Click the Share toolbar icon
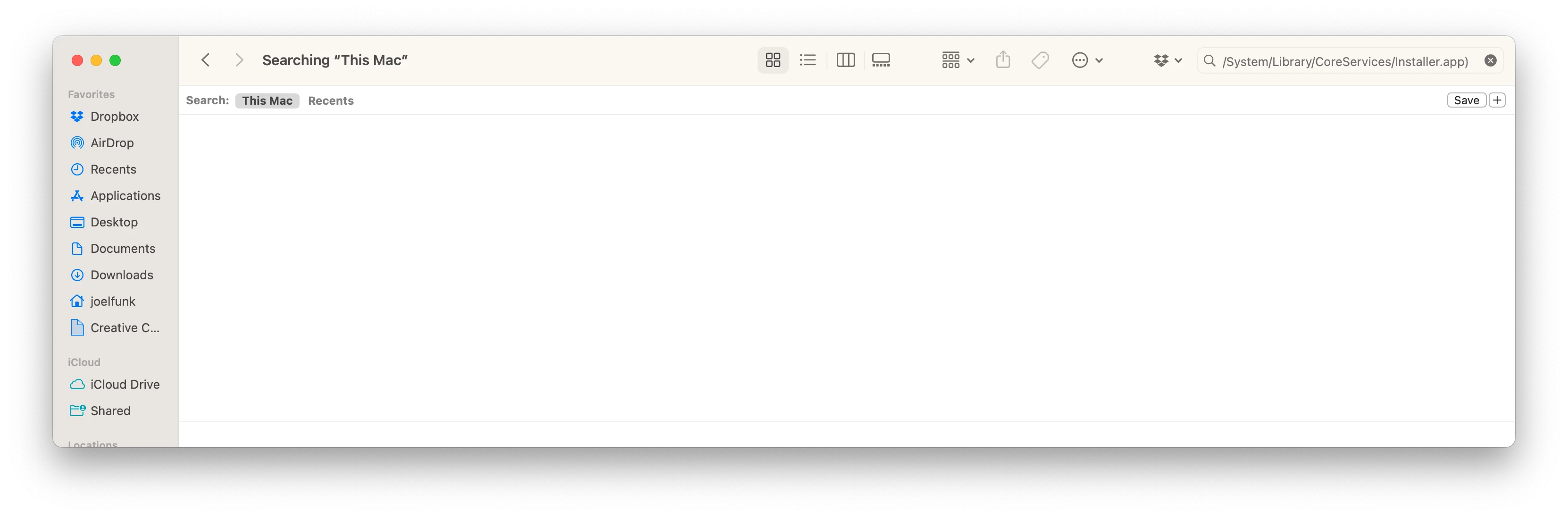 click(1002, 60)
